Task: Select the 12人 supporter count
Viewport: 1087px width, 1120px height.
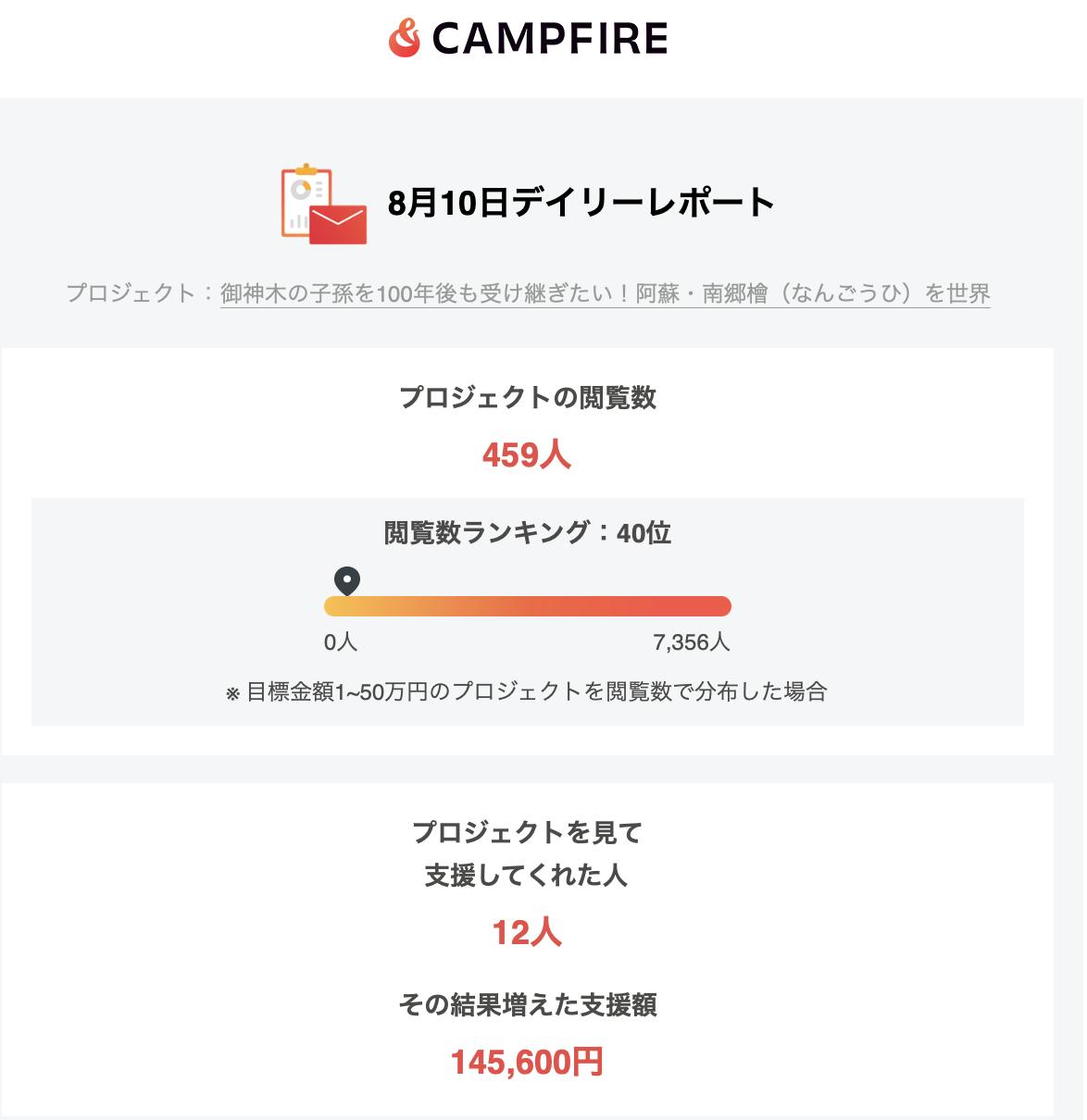Action: tap(527, 933)
